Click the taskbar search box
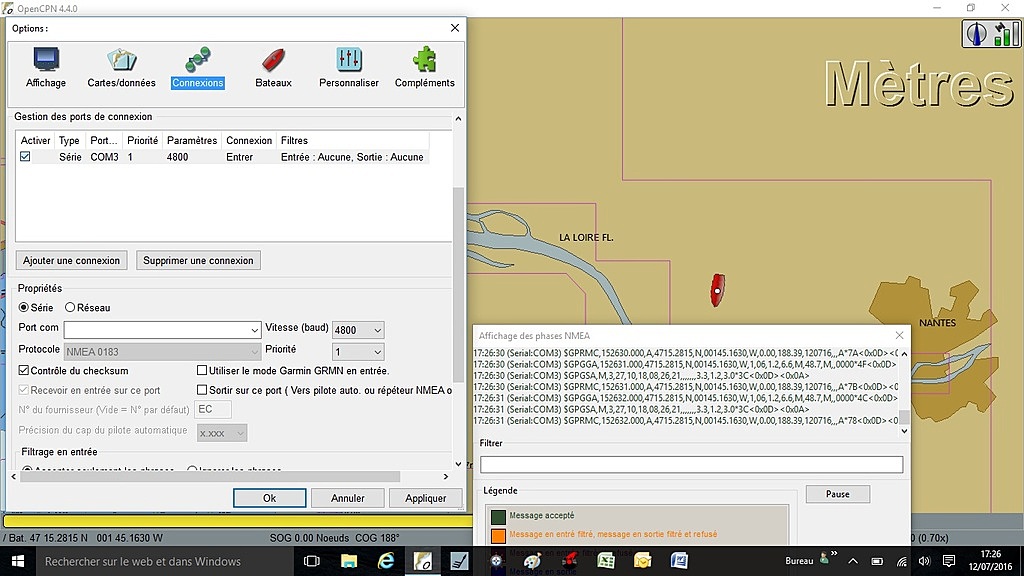 click(165, 561)
